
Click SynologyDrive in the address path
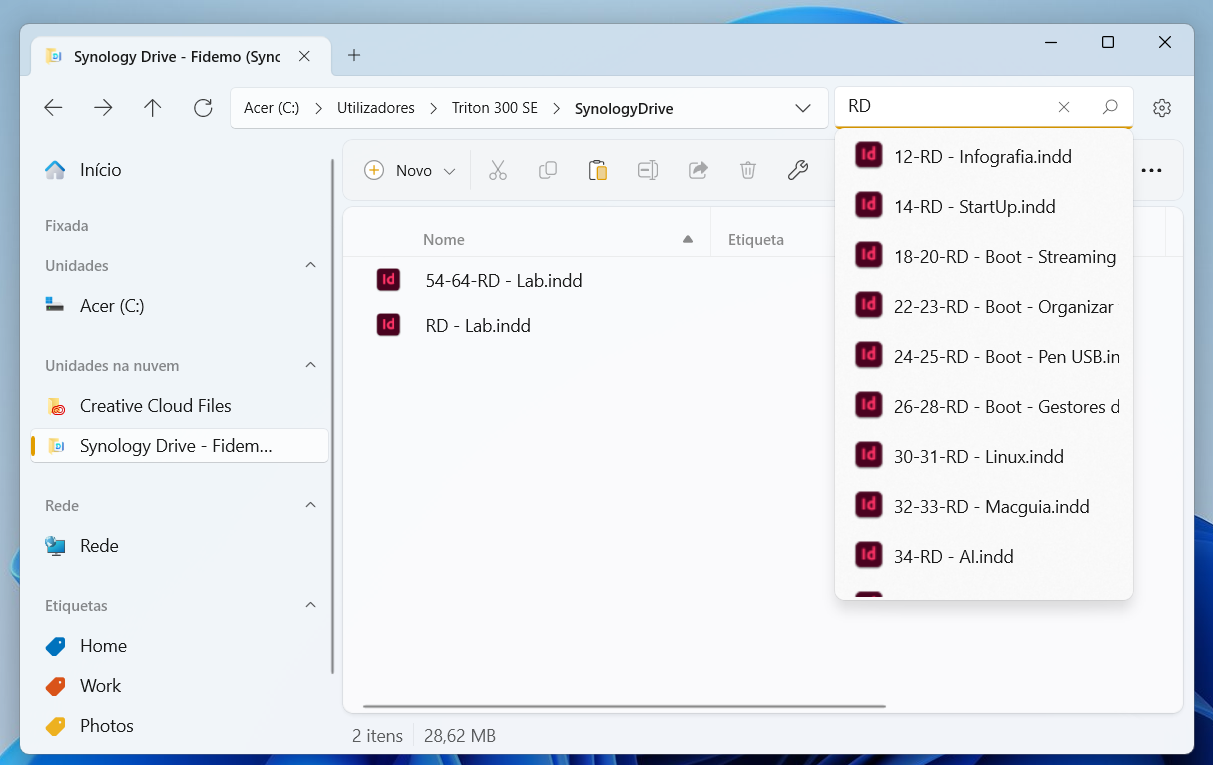click(624, 108)
